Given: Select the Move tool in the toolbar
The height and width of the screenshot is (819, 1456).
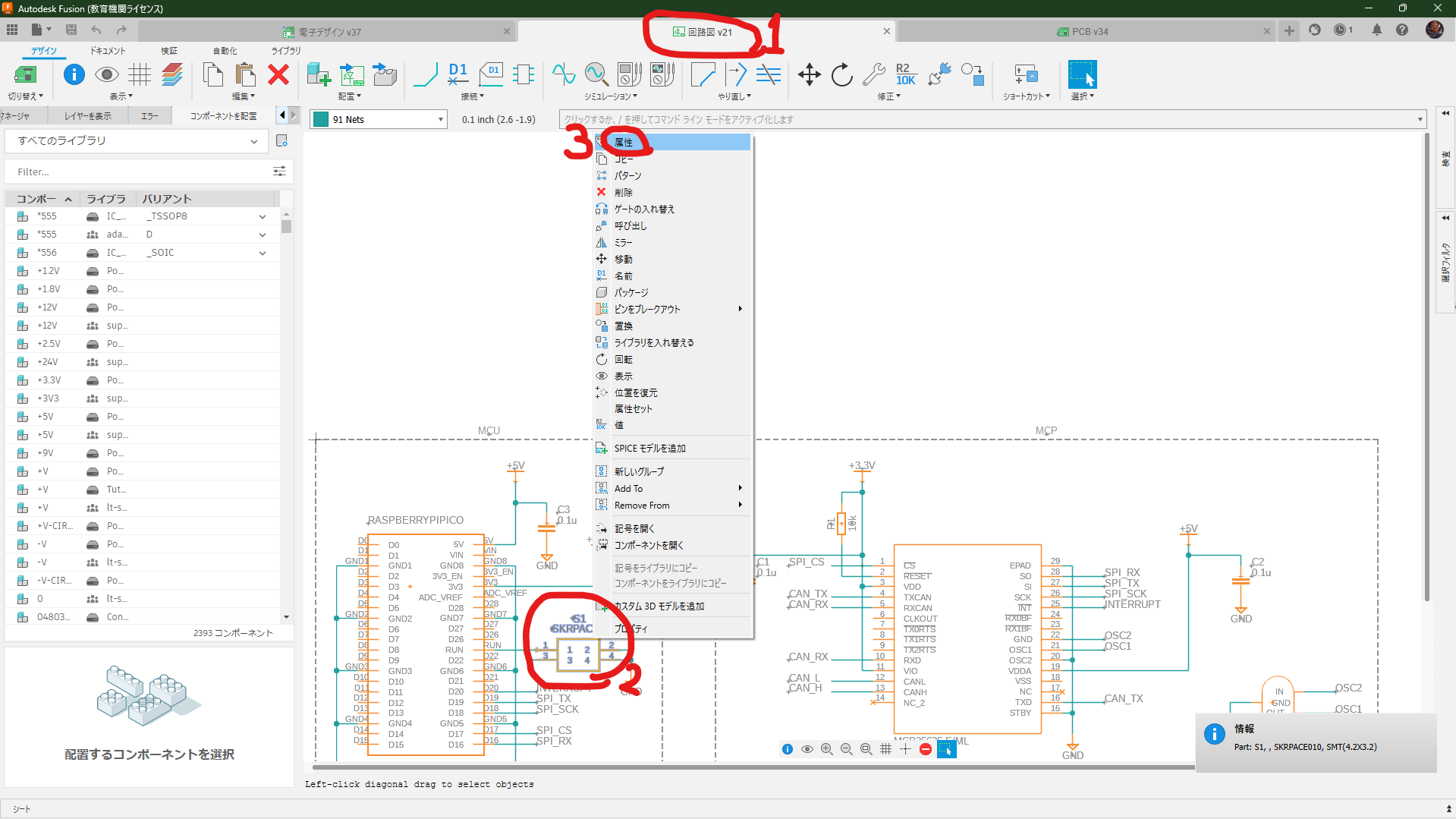Looking at the screenshot, I should [809, 74].
